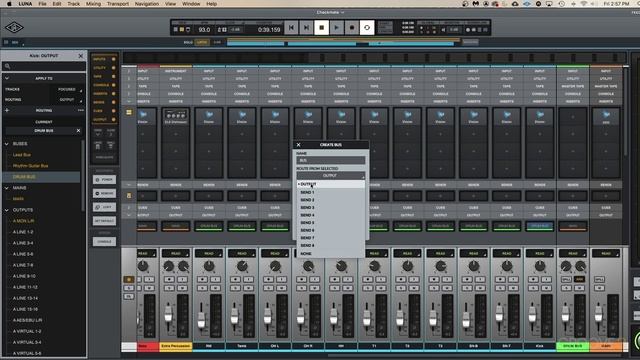Click the bus NAME input field
The height and width of the screenshot is (360, 640).
pos(330,160)
